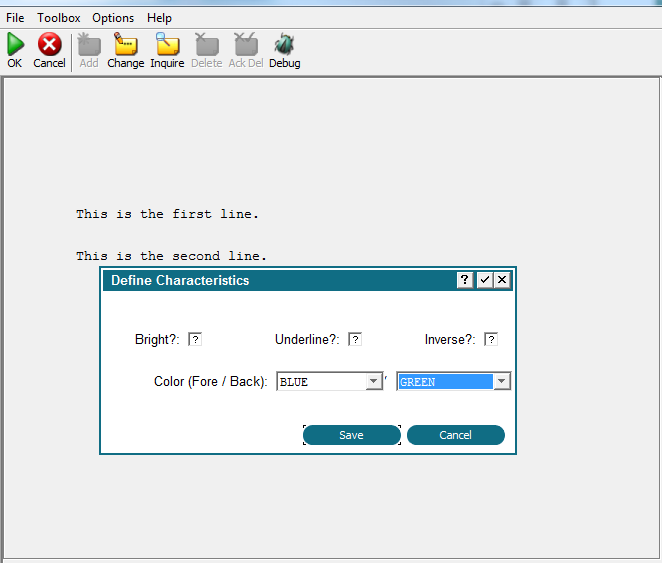The image size is (662, 563).
Task: Click the dialog's Cancel button
Action: click(x=456, y=435)
